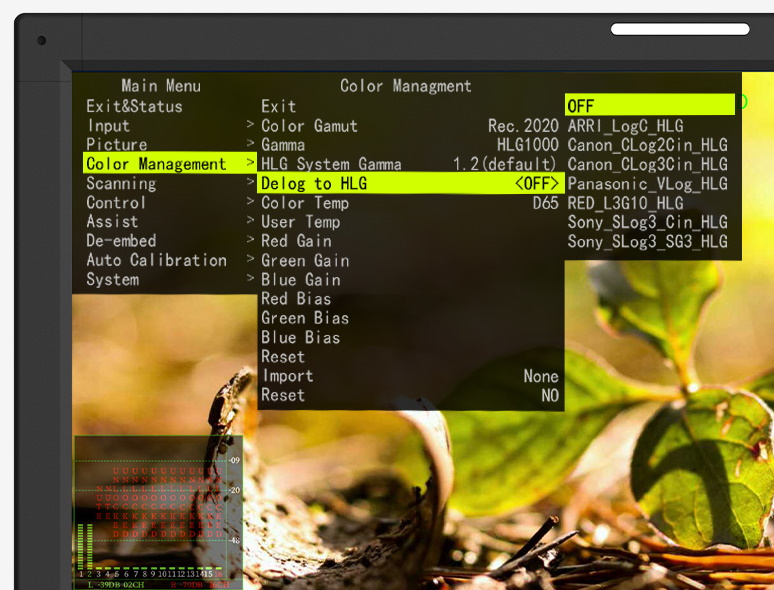Select Exit&Status in Main Menu
Image resolution: width=774 pixels, height=590 pixels.
[x=134, y=107]
